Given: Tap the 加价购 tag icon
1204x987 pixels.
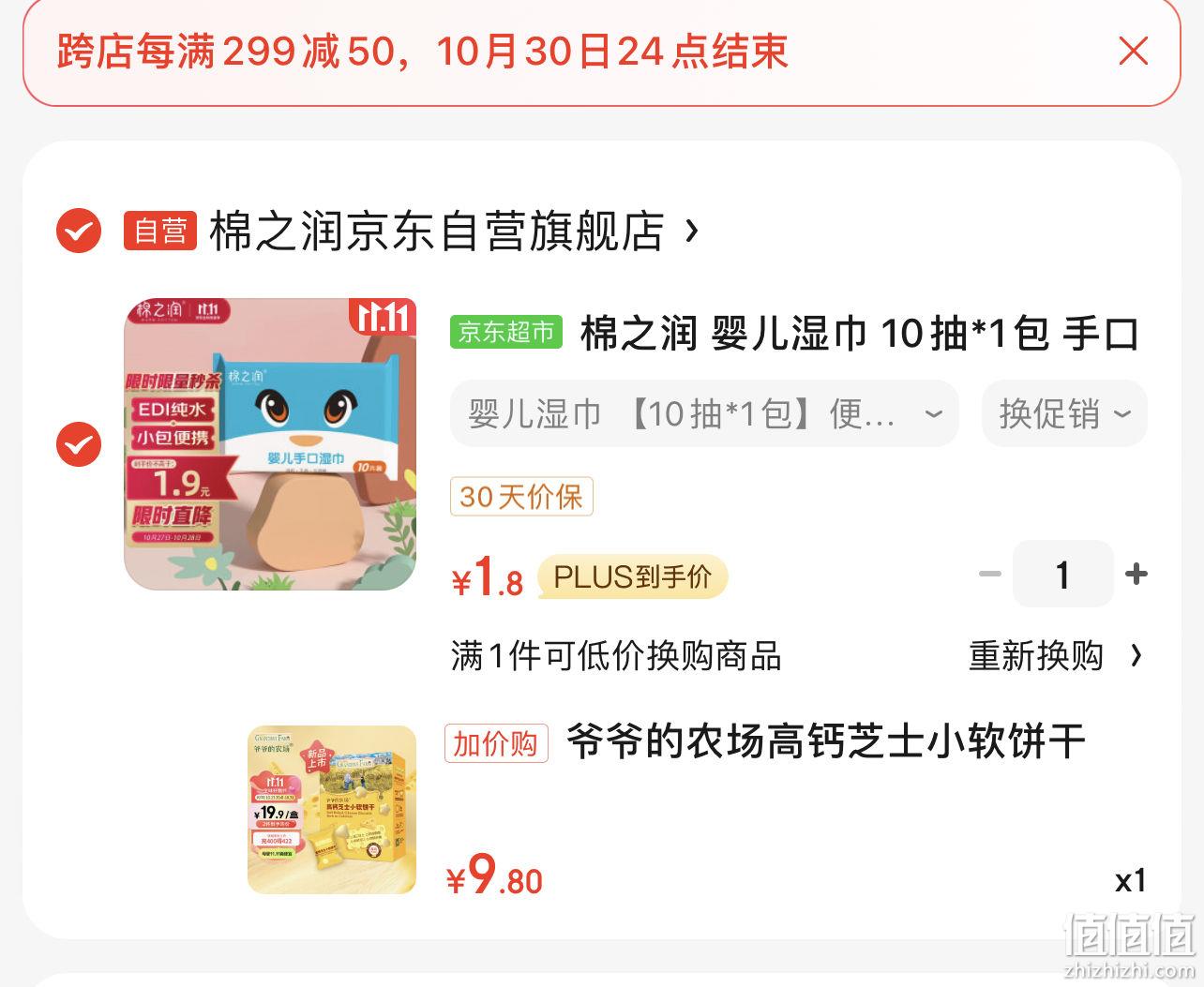Looking at the screenshot, I should [496, 743].
